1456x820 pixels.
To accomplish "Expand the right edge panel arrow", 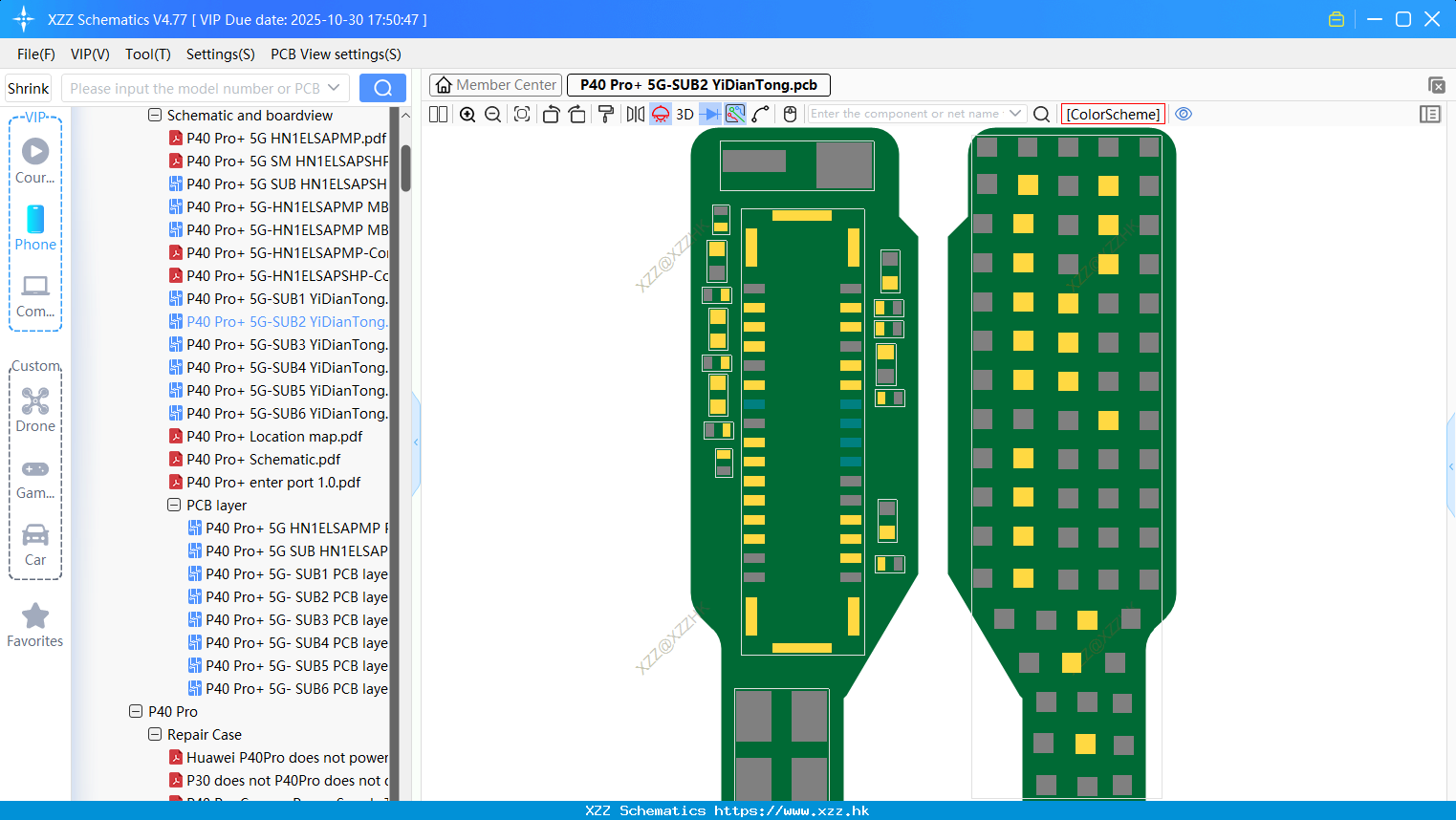I will tap(1451, 466).
